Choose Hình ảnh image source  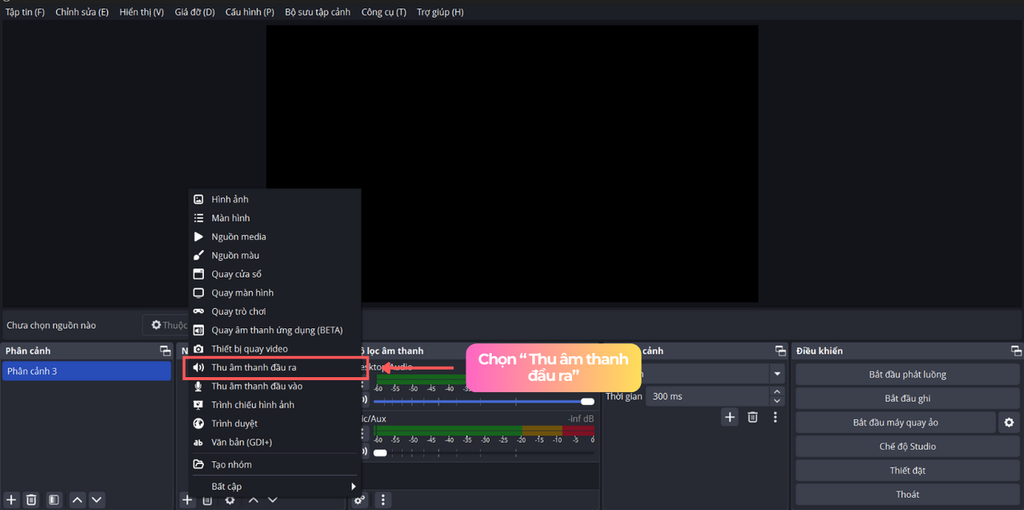coord(274,199)
